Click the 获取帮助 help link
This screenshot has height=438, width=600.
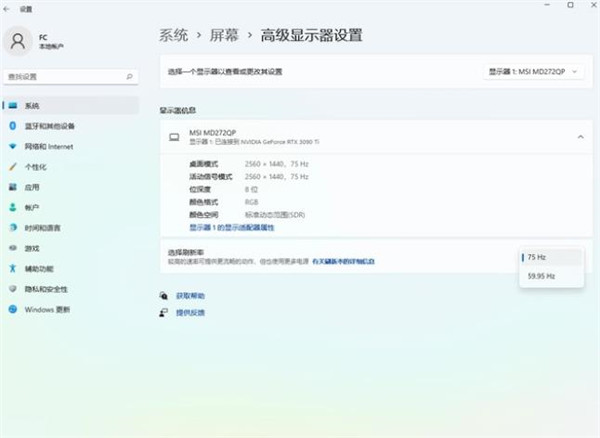190,296
